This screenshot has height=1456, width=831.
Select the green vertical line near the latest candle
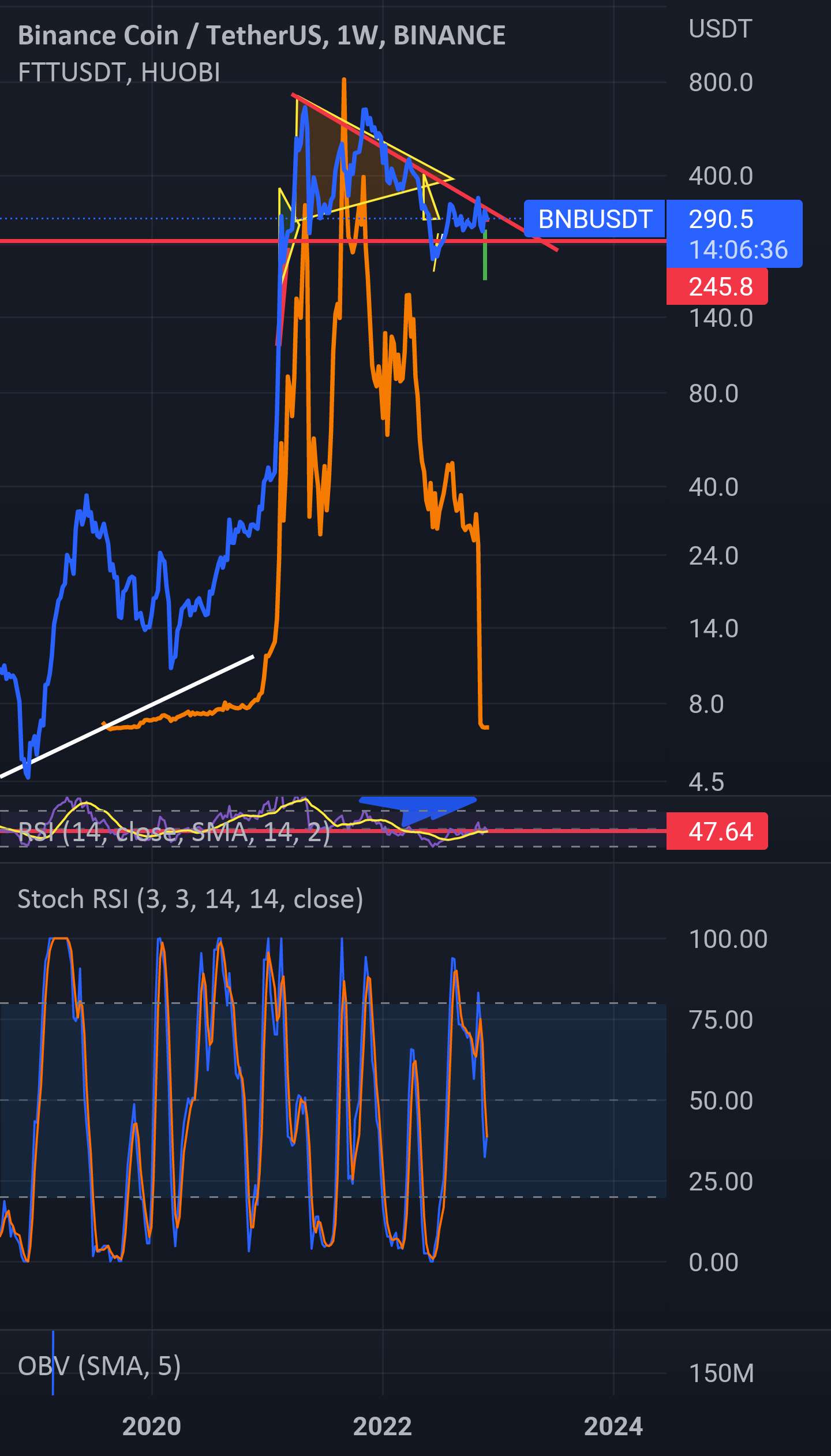[485, 255]
